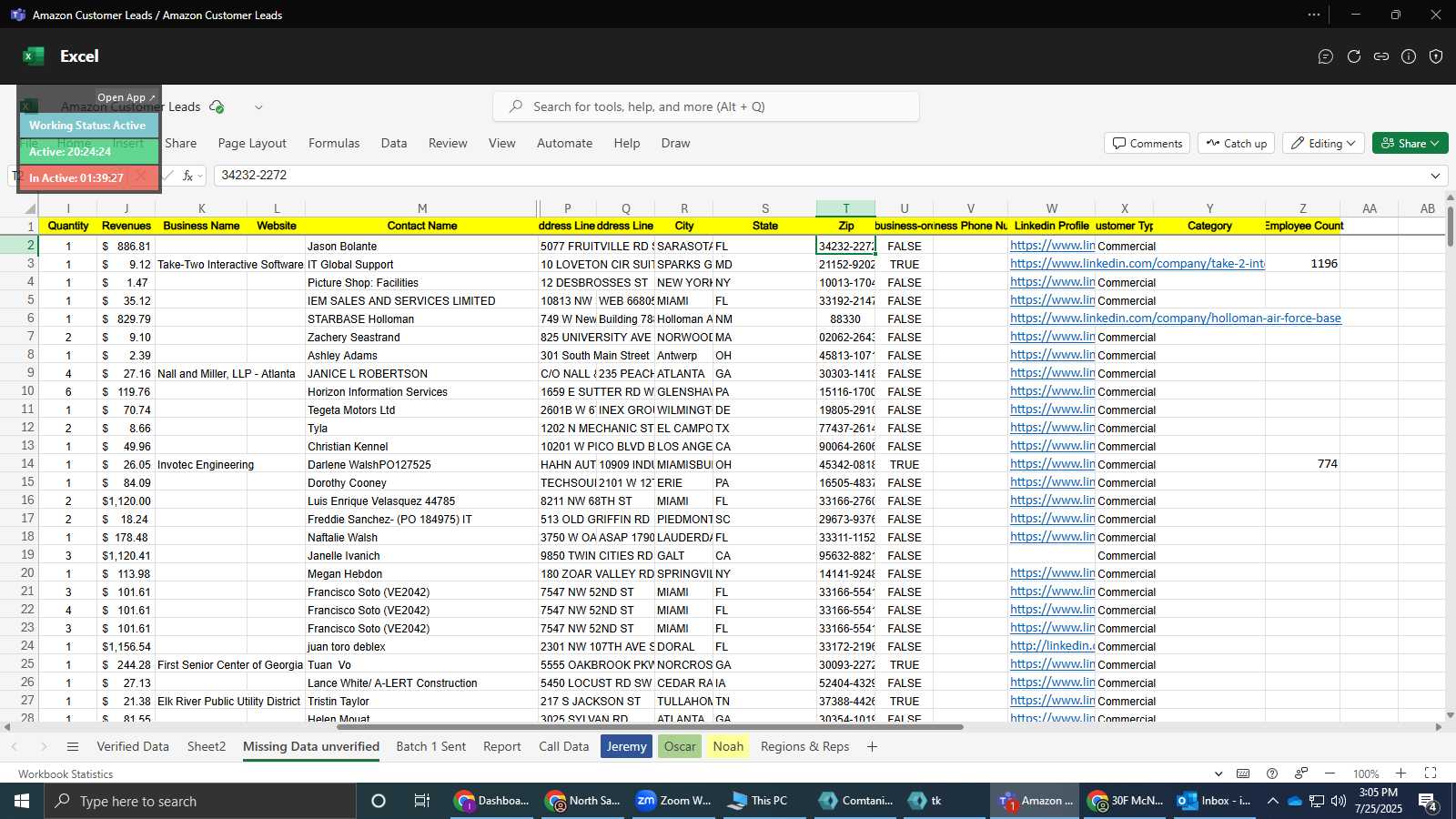Select column T header
The height and width of the screenshot is (819, 1456).
(x=845, y=208)
